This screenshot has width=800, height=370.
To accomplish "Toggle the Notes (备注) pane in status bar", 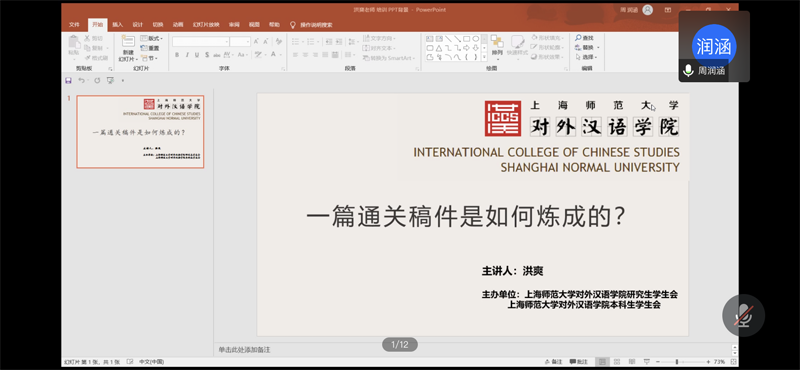I will click(554, 362).
